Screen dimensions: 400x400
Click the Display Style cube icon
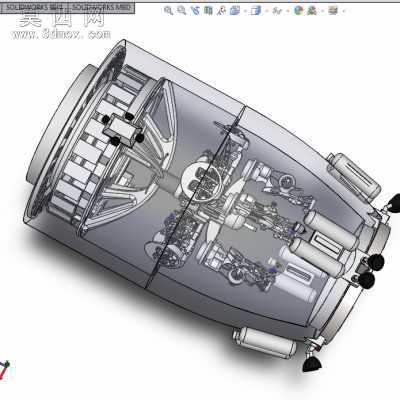(256, 11)
